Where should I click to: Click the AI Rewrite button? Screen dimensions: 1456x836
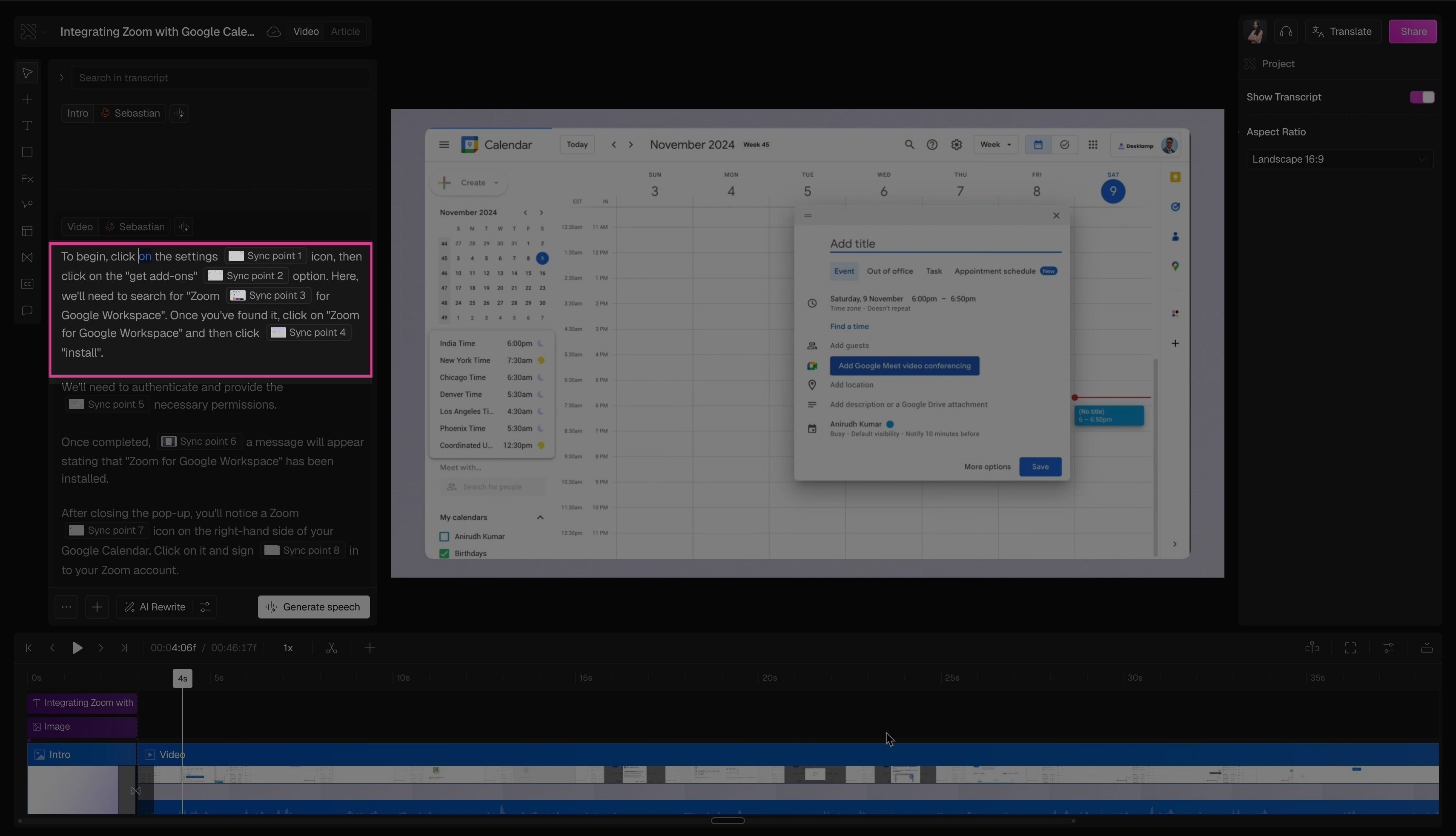[x=155, y=607]
